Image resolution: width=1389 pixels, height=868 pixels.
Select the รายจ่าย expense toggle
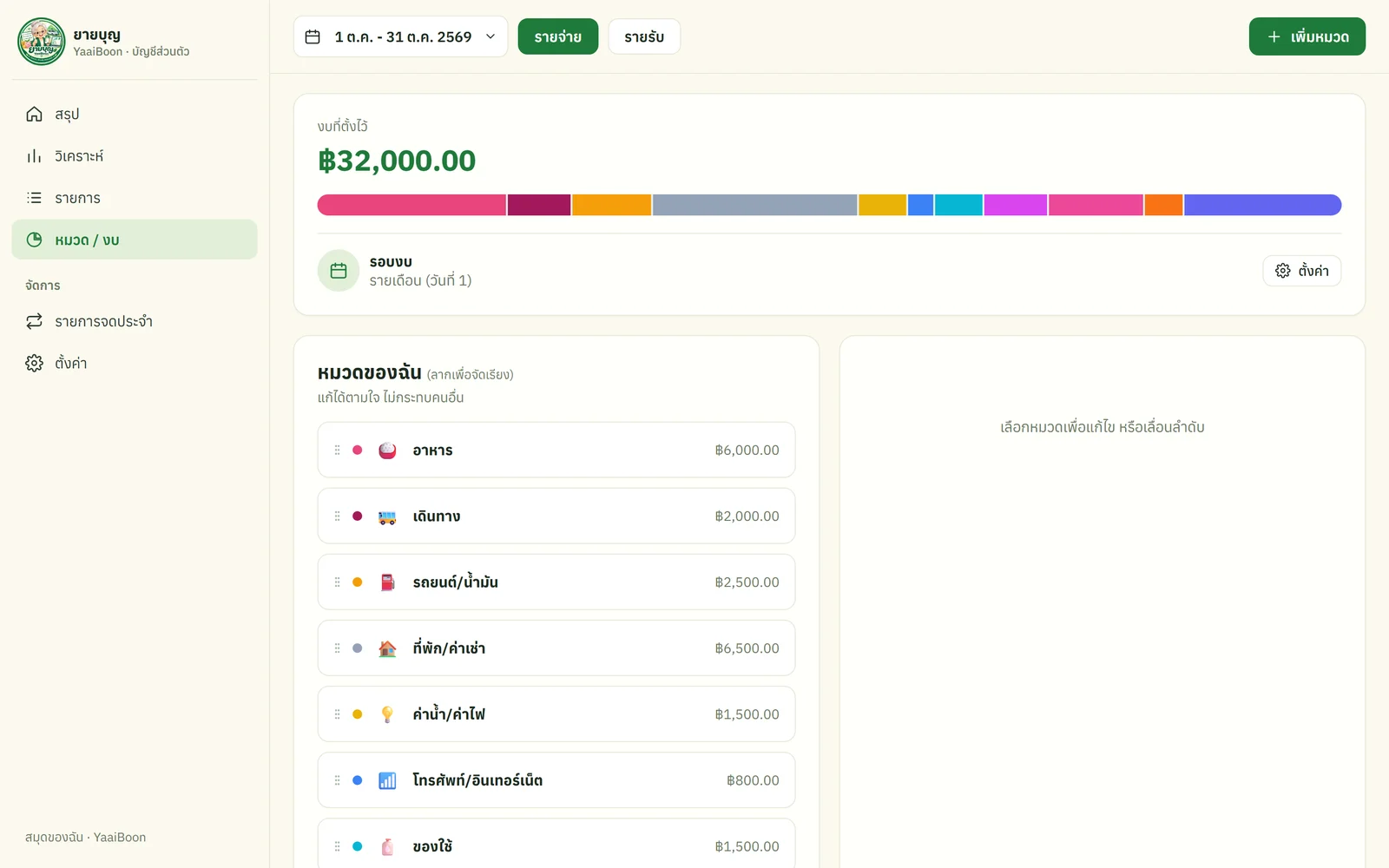point(558,36)
